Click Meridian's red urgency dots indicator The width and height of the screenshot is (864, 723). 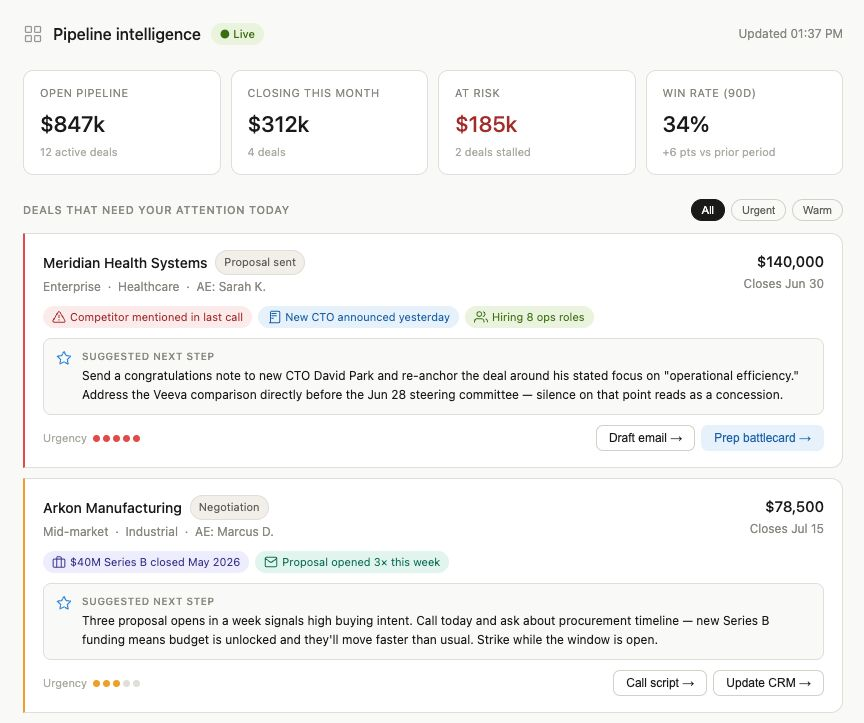point(116,439)
